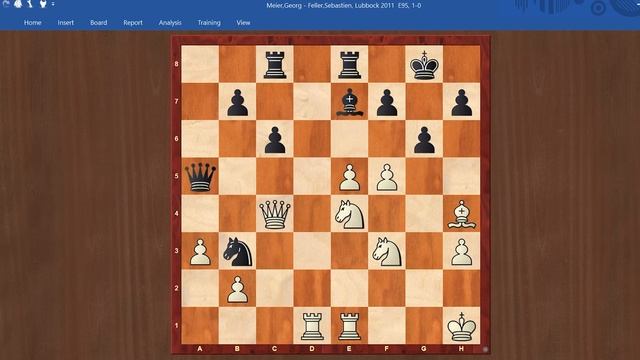This screenshot has height=360, width=640.
Task: Pick the white pawn on e5
Action: tap(350, 178)
